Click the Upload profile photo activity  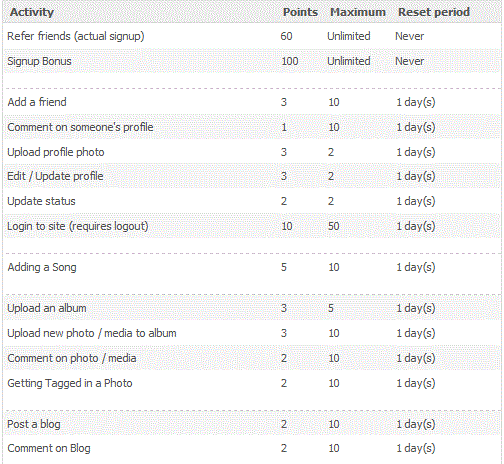(x=56, y=152)
